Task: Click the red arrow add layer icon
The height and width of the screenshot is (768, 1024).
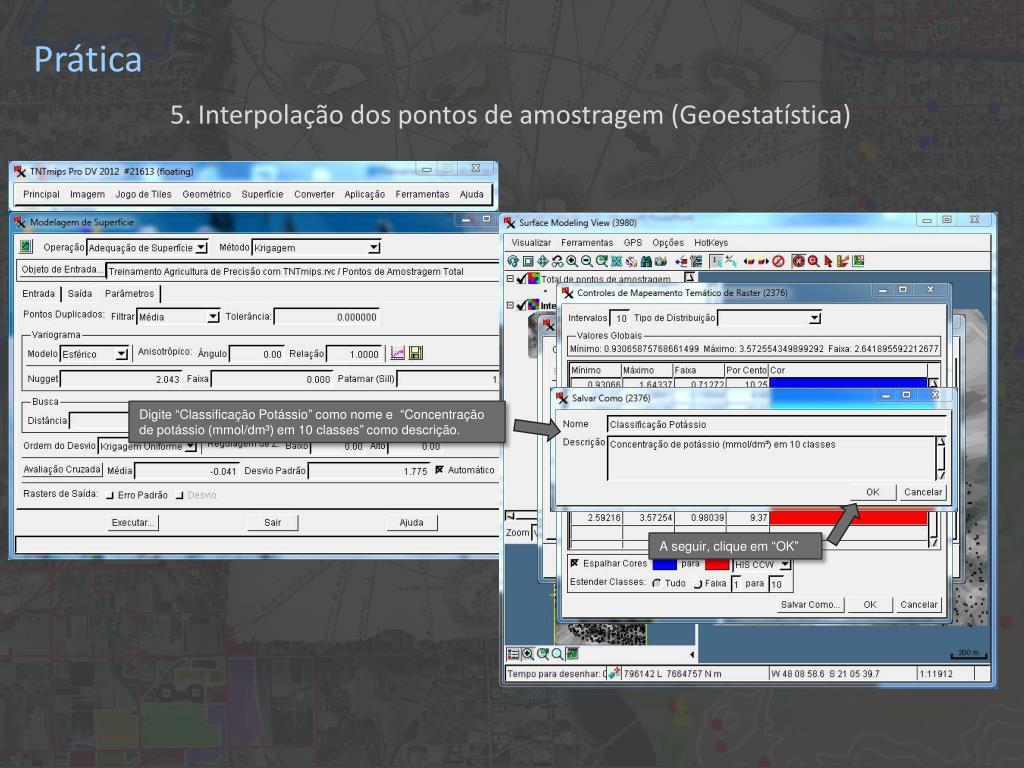Action: pyautogui.click(x=681, y=261)
